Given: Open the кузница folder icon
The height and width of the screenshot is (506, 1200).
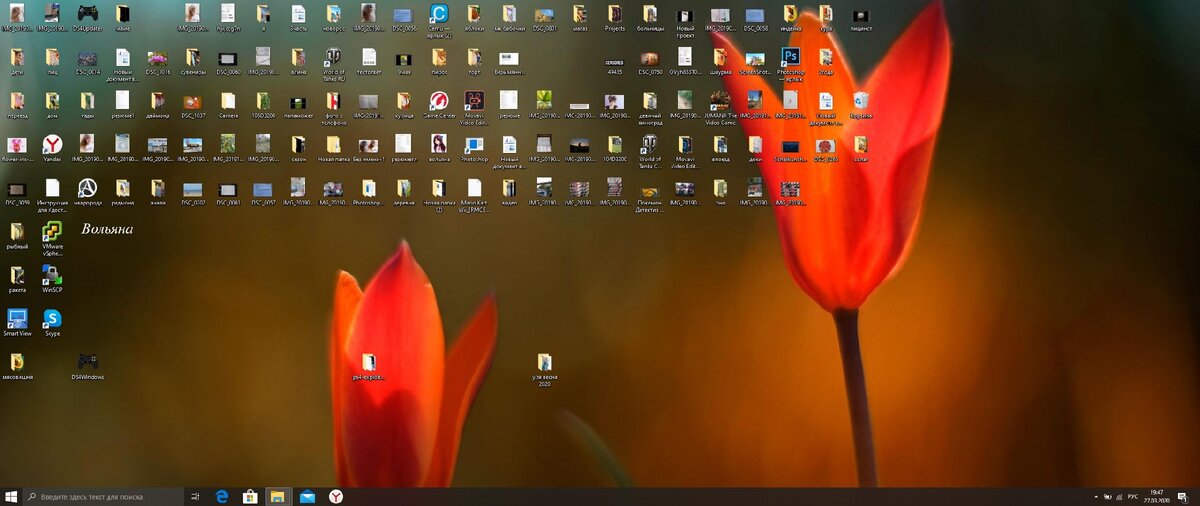Looking at the screenshot, I should pyautogui.click(x=404, y=103).
